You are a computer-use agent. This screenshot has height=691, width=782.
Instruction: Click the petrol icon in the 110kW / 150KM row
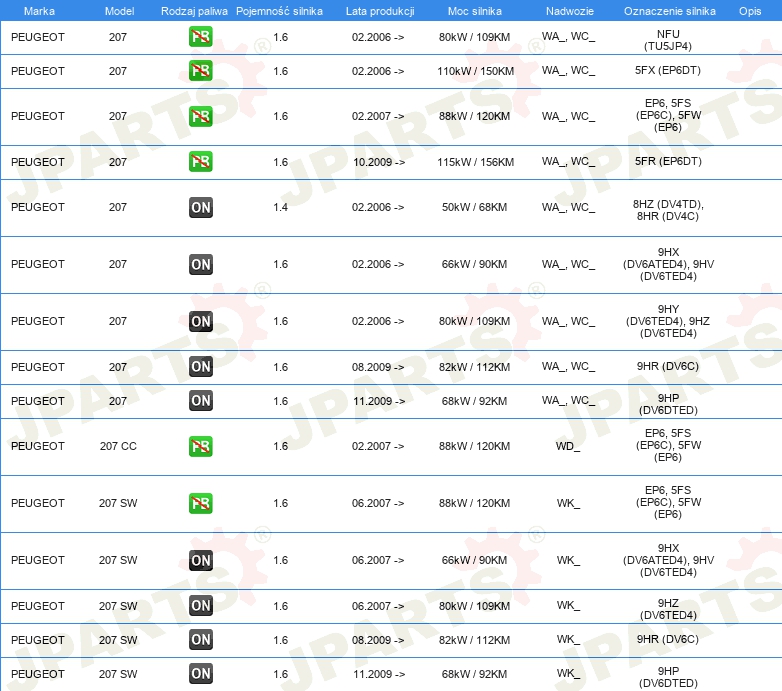click(200, 71)
